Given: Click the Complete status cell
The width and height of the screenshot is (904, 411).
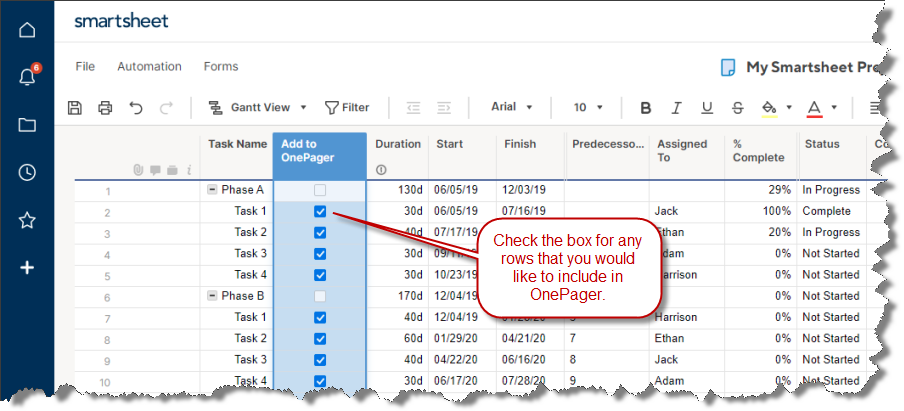Looking at the screenshot, I should [x=832, y=212].
